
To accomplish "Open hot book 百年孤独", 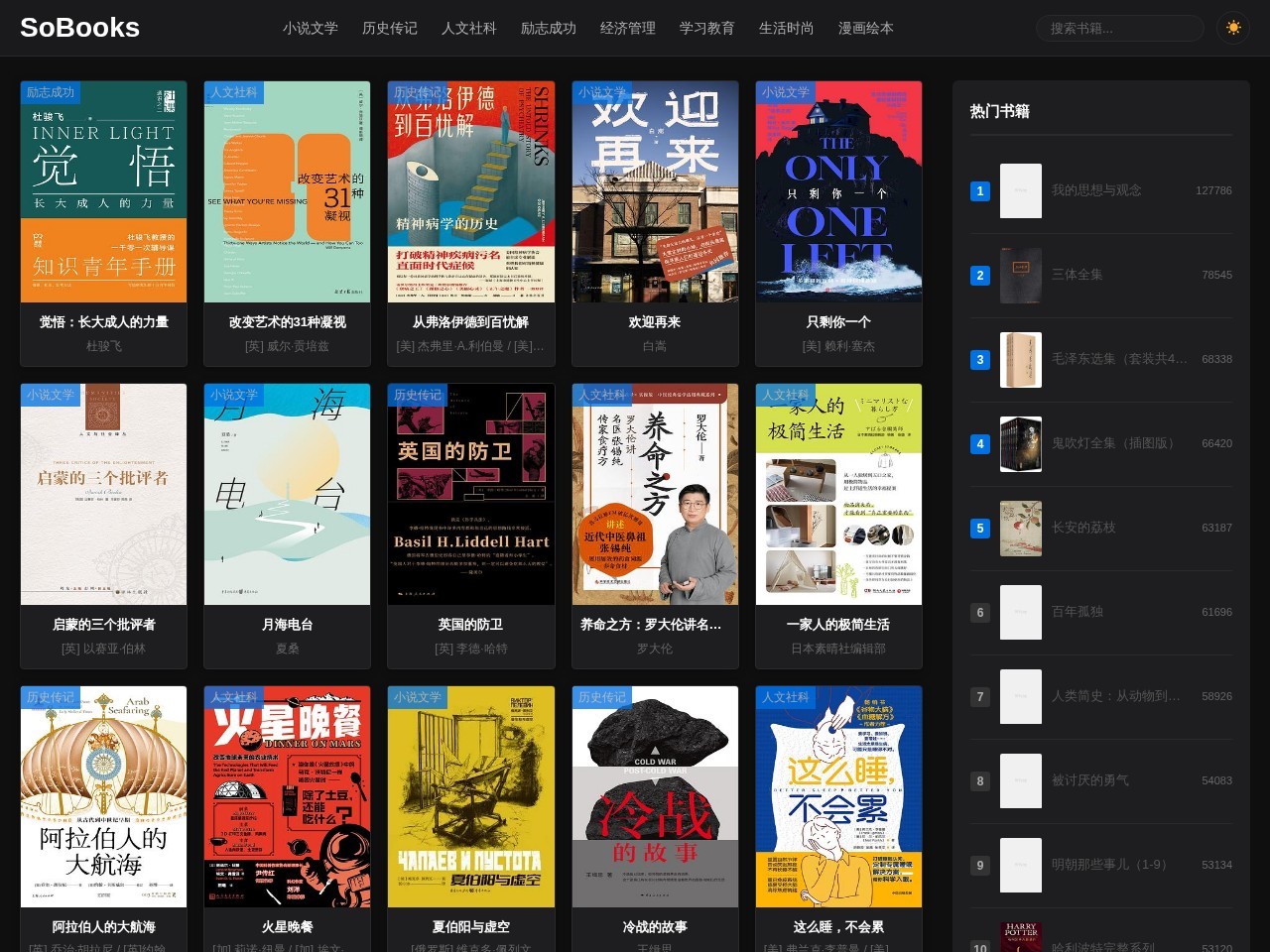I will [x=1078, y=612].
